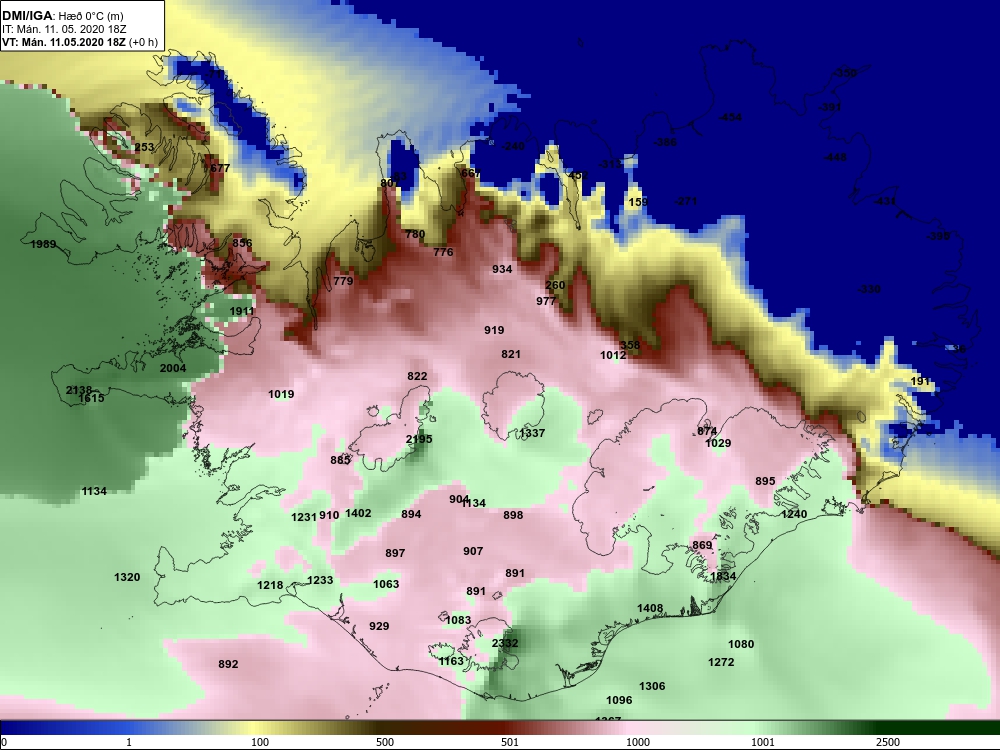This screenshot has height=750, width=1000.
Task: Click the map value 2138
Action: tap(79, 390)
